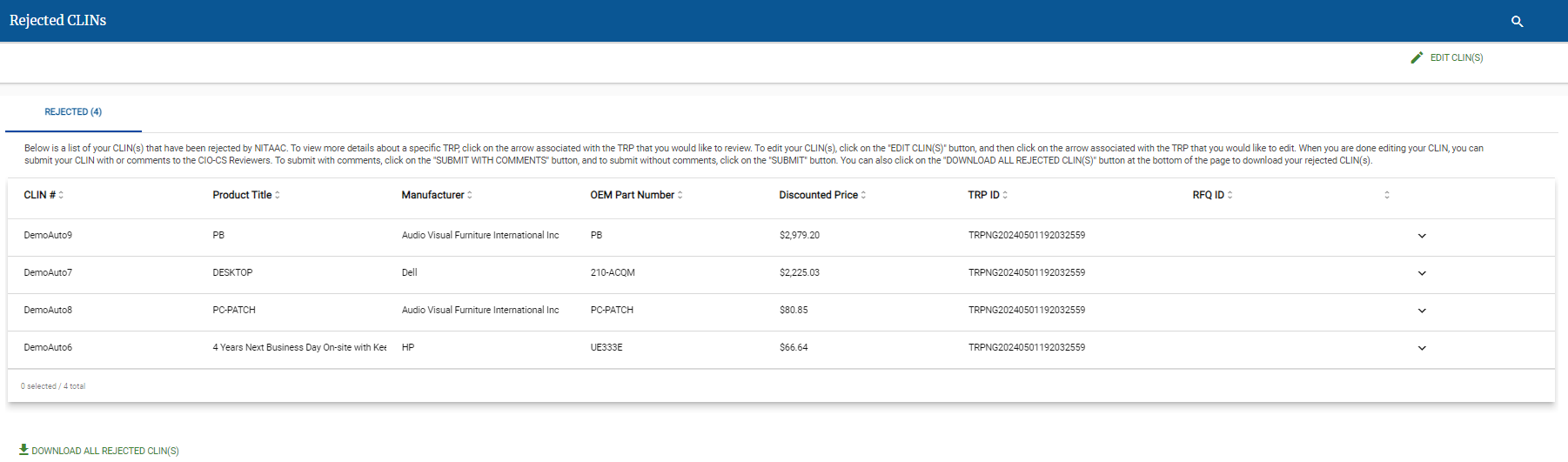Click the download arrow icon at bottom
This screenshot has width=1568, height=462.
(x=23, y=449)
